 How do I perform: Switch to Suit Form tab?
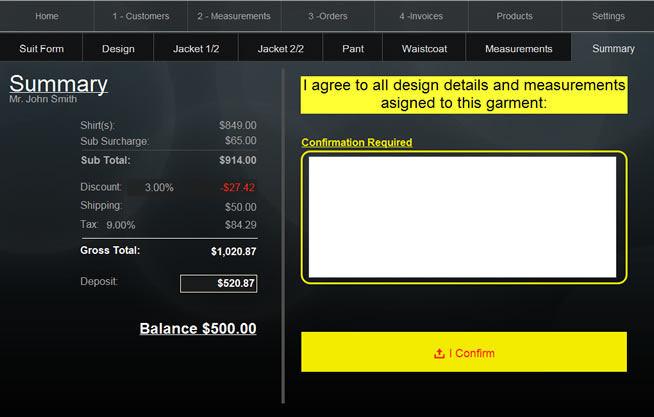41,49
